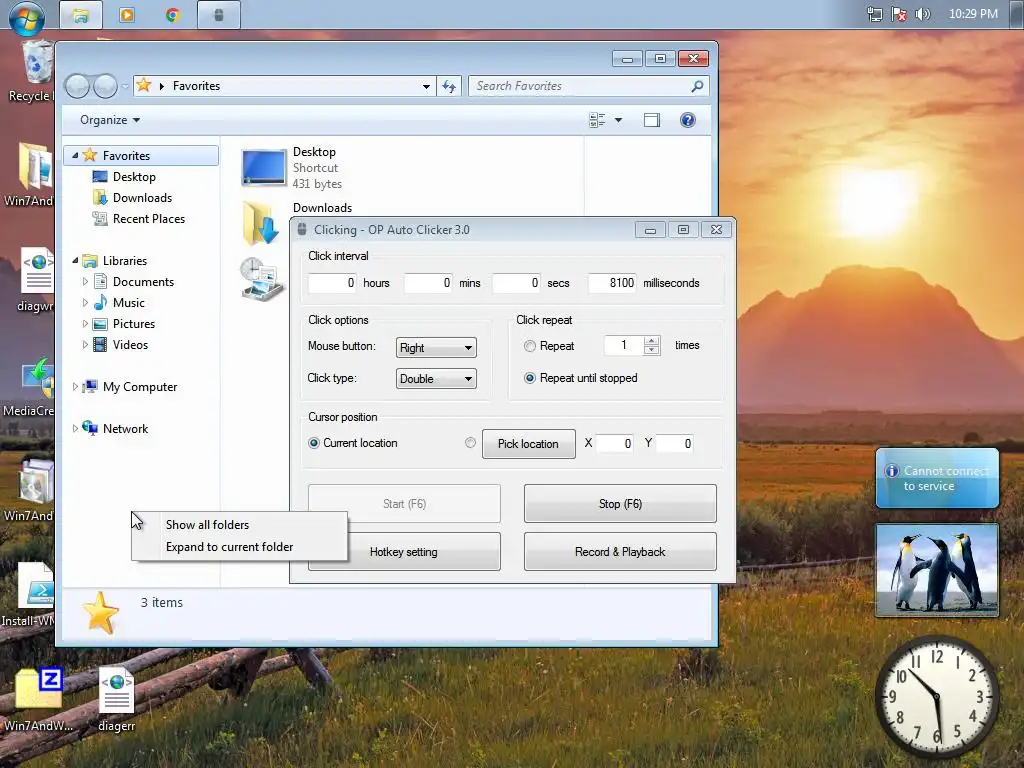The height and width of the screenshot is (768, 1024).
Task: Expand the My Computer tree node
Action: pos(75,387)
